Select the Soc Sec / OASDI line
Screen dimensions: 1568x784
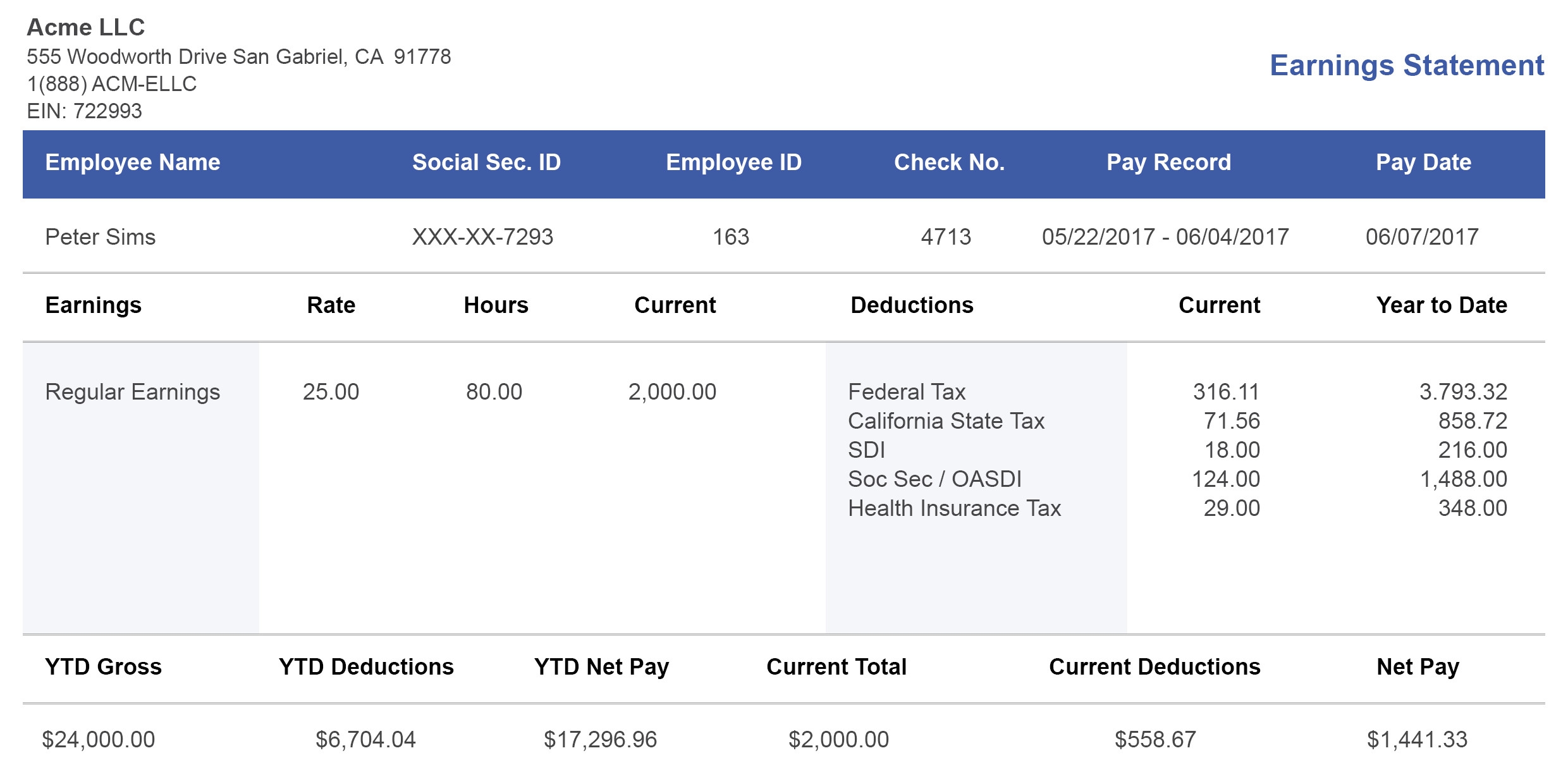(935, 479)
